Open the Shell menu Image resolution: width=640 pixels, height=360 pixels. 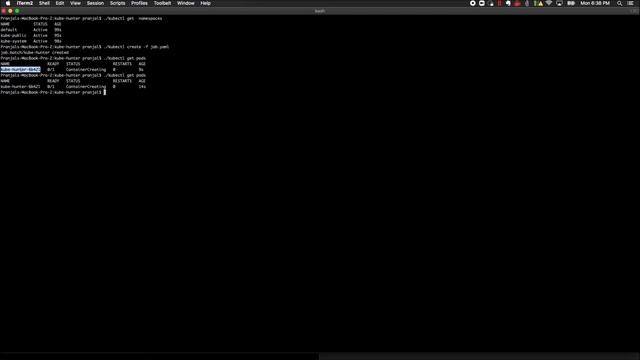(x=44, y=3)
